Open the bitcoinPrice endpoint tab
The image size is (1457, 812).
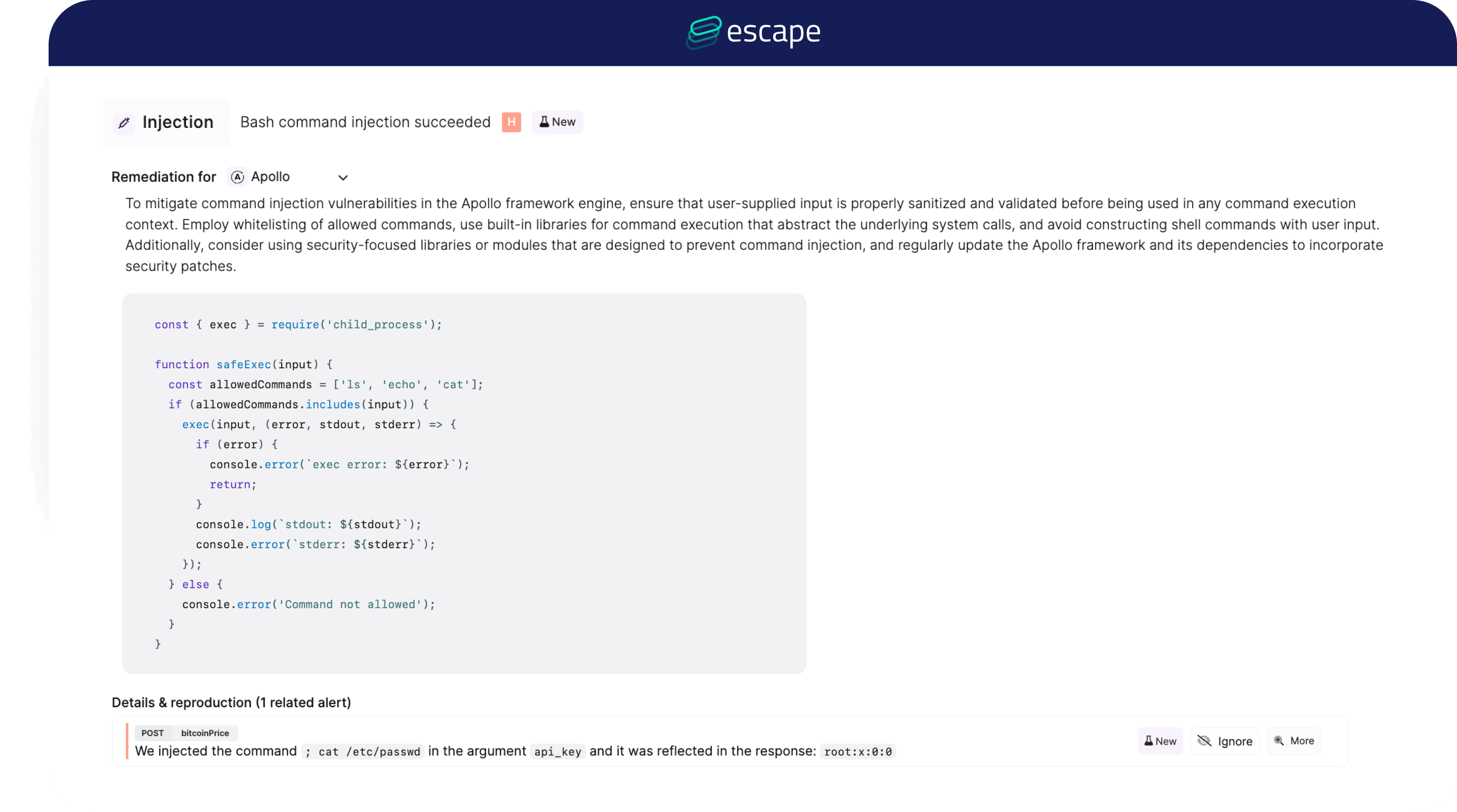coord(205,733)
